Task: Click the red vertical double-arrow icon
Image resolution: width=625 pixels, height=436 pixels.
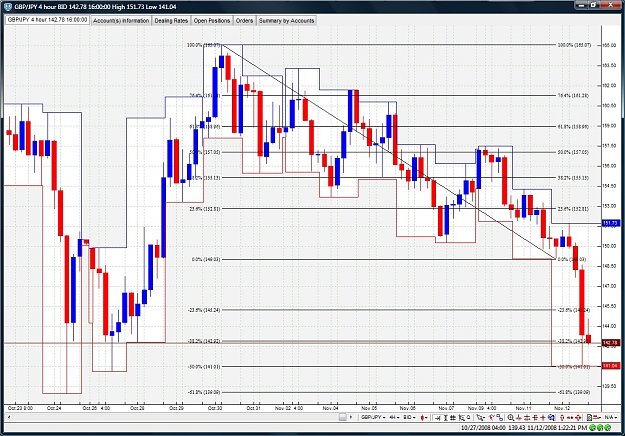Action: point(562,418)
